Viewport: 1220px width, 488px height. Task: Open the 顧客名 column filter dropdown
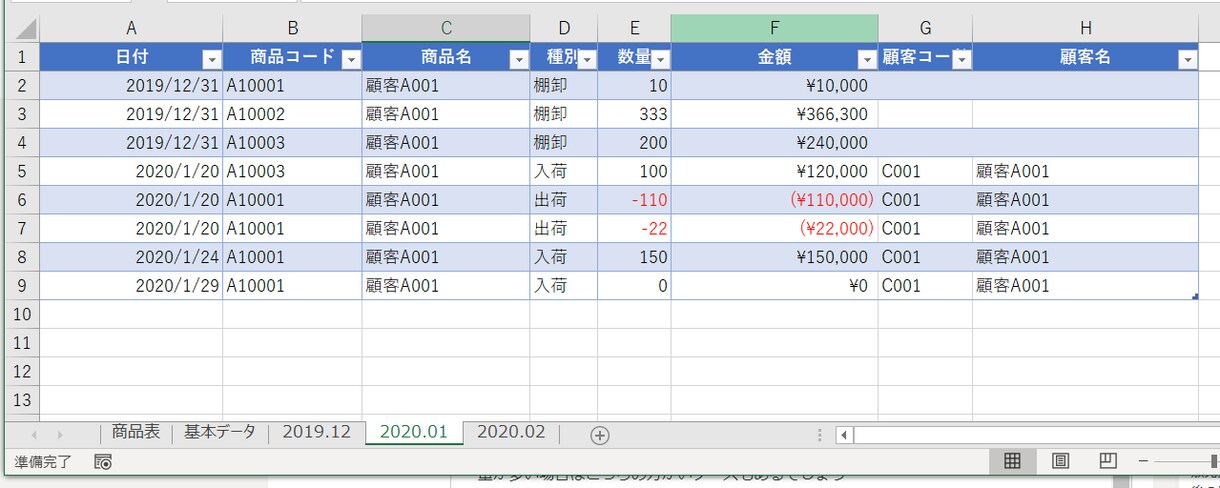click(x=1187, y=60)
